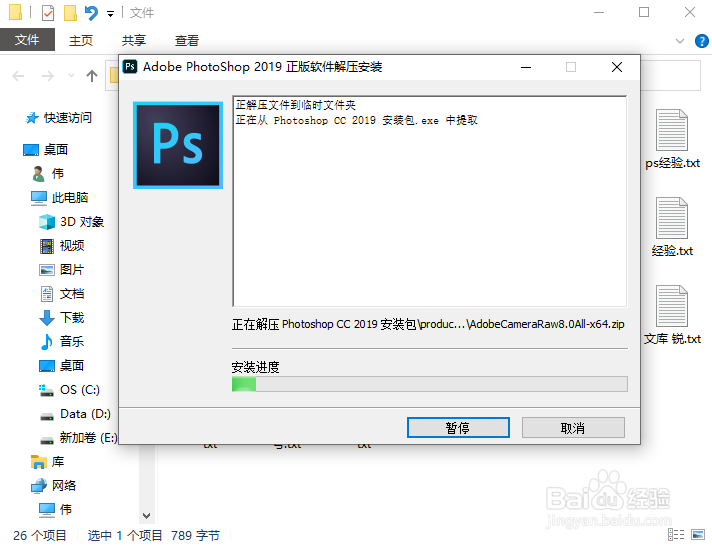Viewport: 712px width, 546px height.
Task: Click the properties icon in quick access toolbar
Action: (48, 13)
